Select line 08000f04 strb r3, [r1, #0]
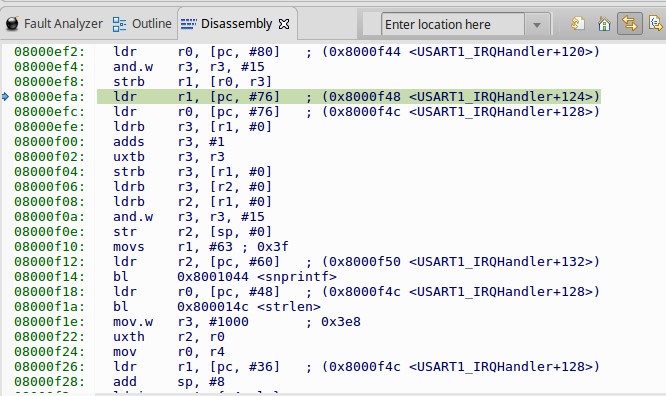The height and width of the screenshot is (396, 666). [143, 172]
